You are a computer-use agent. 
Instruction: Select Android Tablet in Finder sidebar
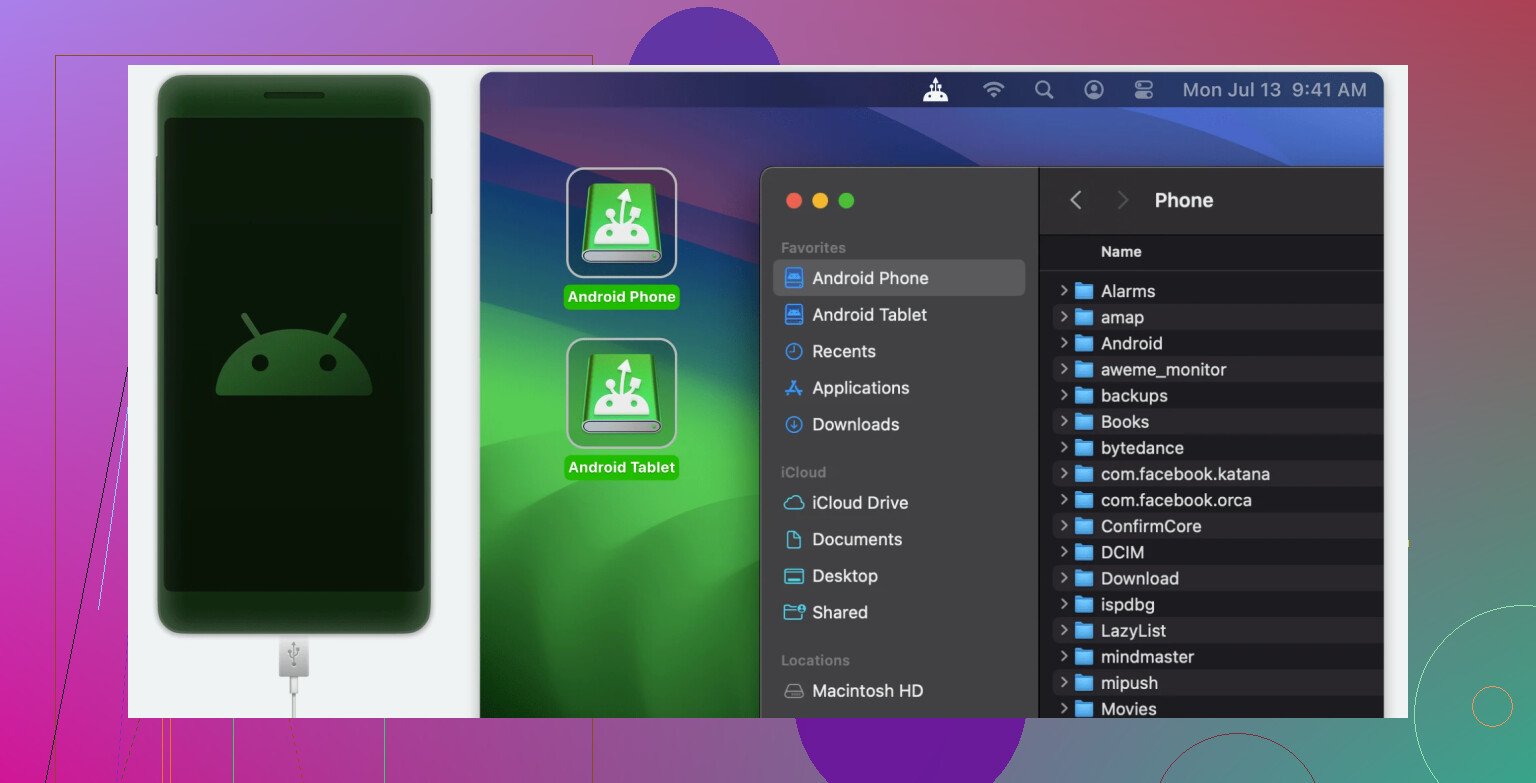pos(899,315)
